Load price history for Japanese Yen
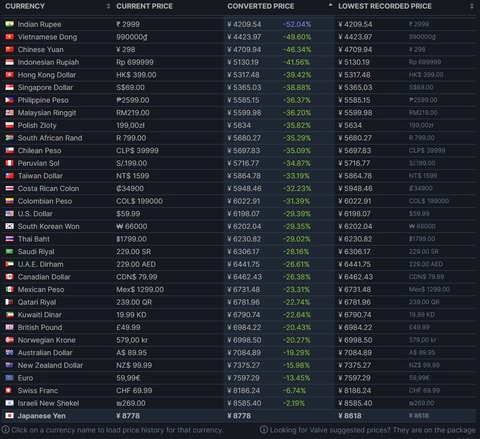Image resolution: width=480 pixels, height=439 pixels. point(42,416)
